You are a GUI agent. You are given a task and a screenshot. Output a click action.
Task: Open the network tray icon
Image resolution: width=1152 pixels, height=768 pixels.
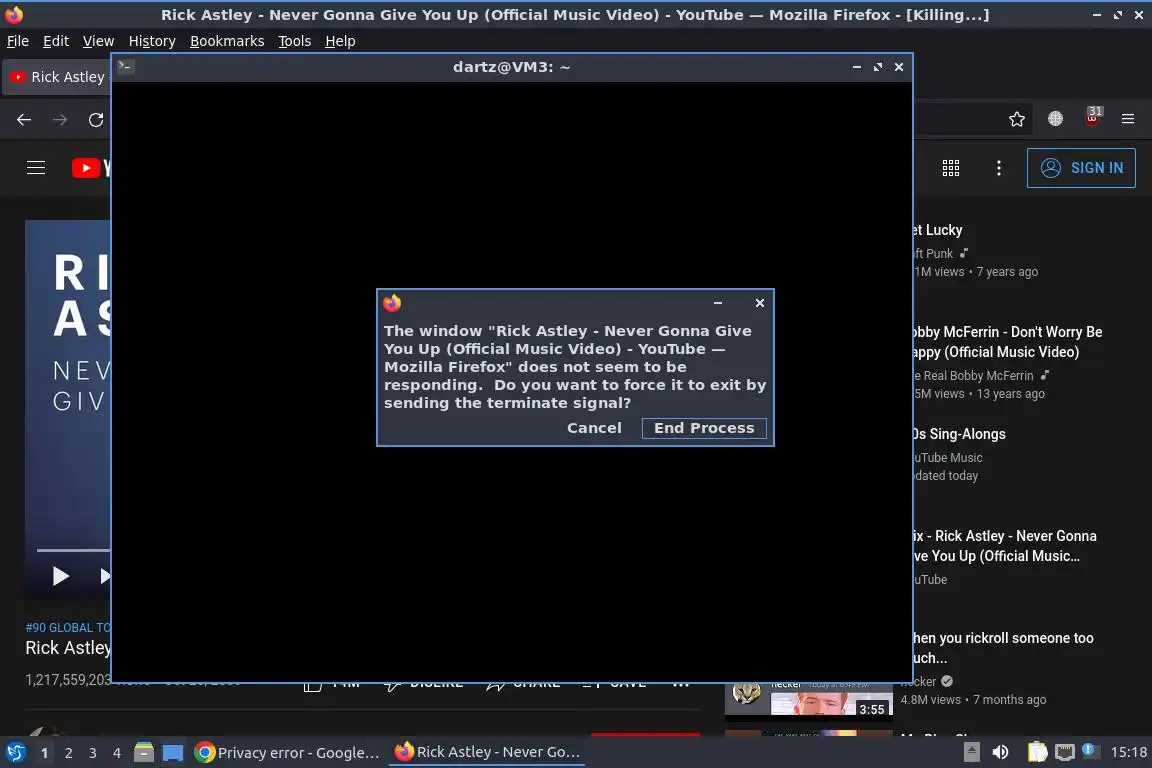(x=1065, y=752)
